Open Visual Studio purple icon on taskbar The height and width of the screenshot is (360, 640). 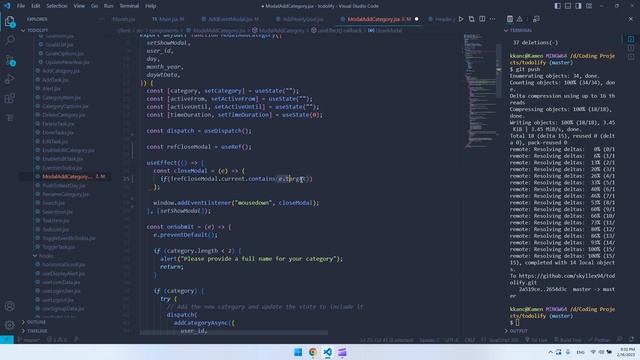pyautogui.click(x=342, y=352)
